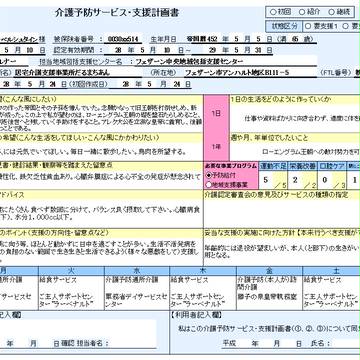Click the 介護認定審査会の意見 empty text area
Viewport: 360px width, 360px height.
[x=282, y=213]
